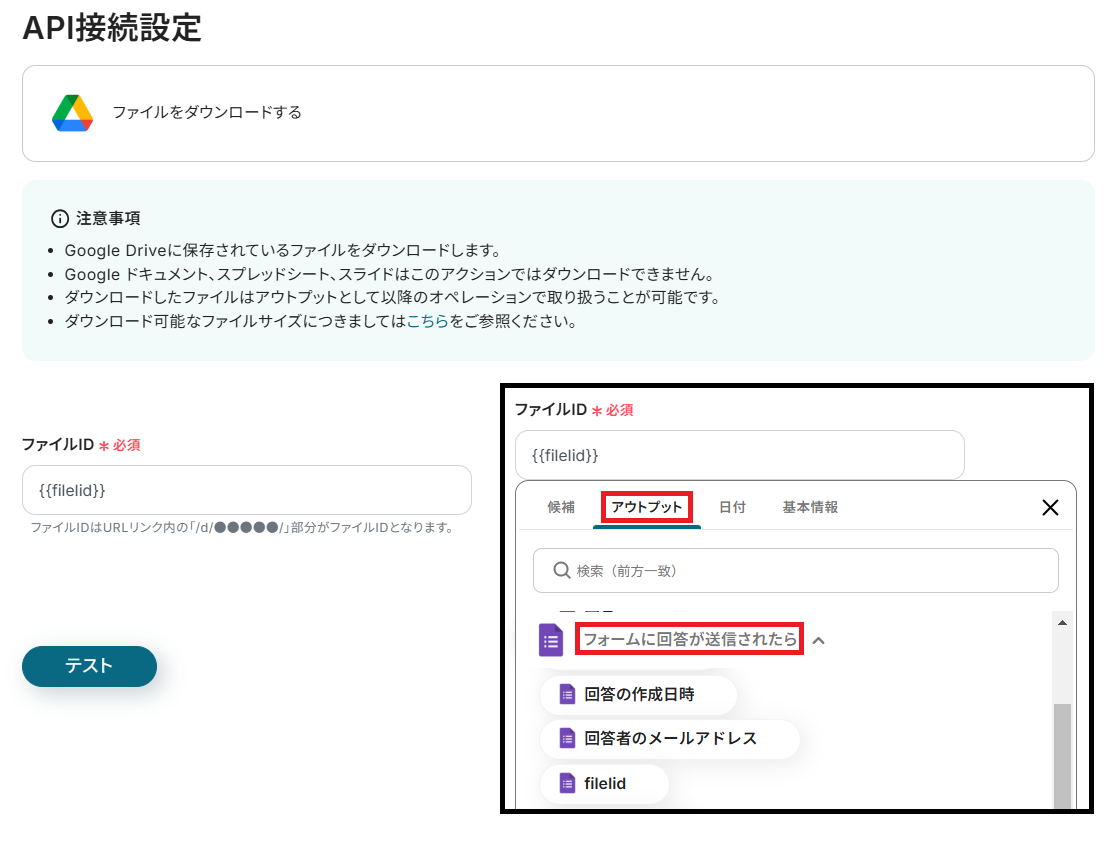Click into the 検索（前方一致） search field

810,570
